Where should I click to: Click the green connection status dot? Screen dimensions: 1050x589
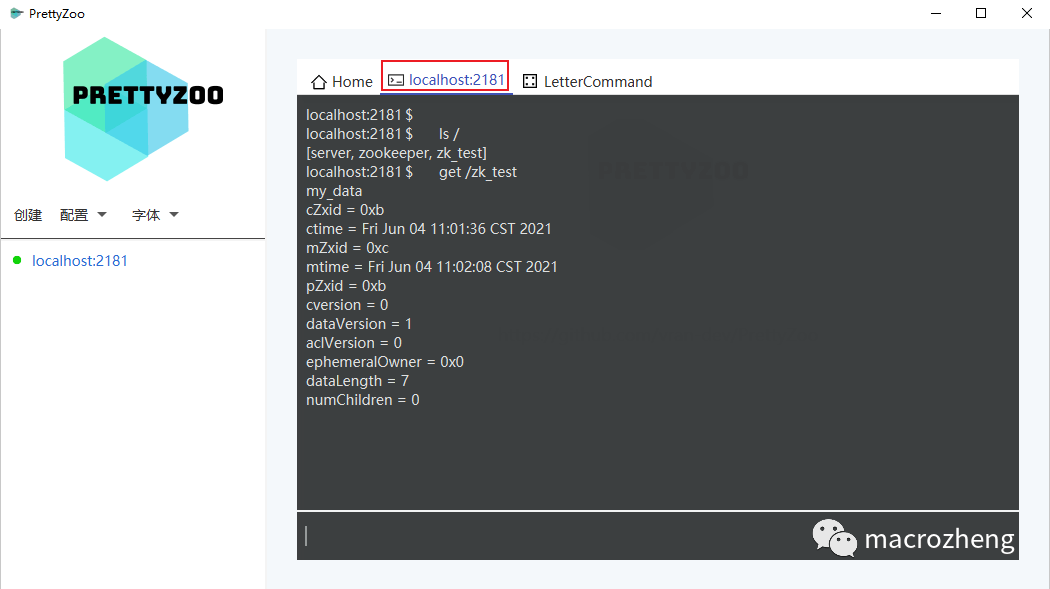pos(17,261)
